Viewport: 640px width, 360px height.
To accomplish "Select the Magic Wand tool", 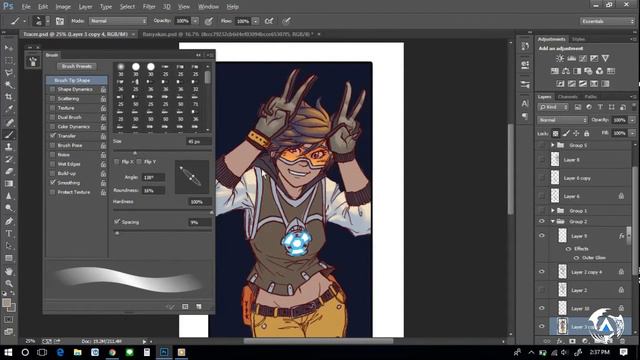I will tap(9, 85).
